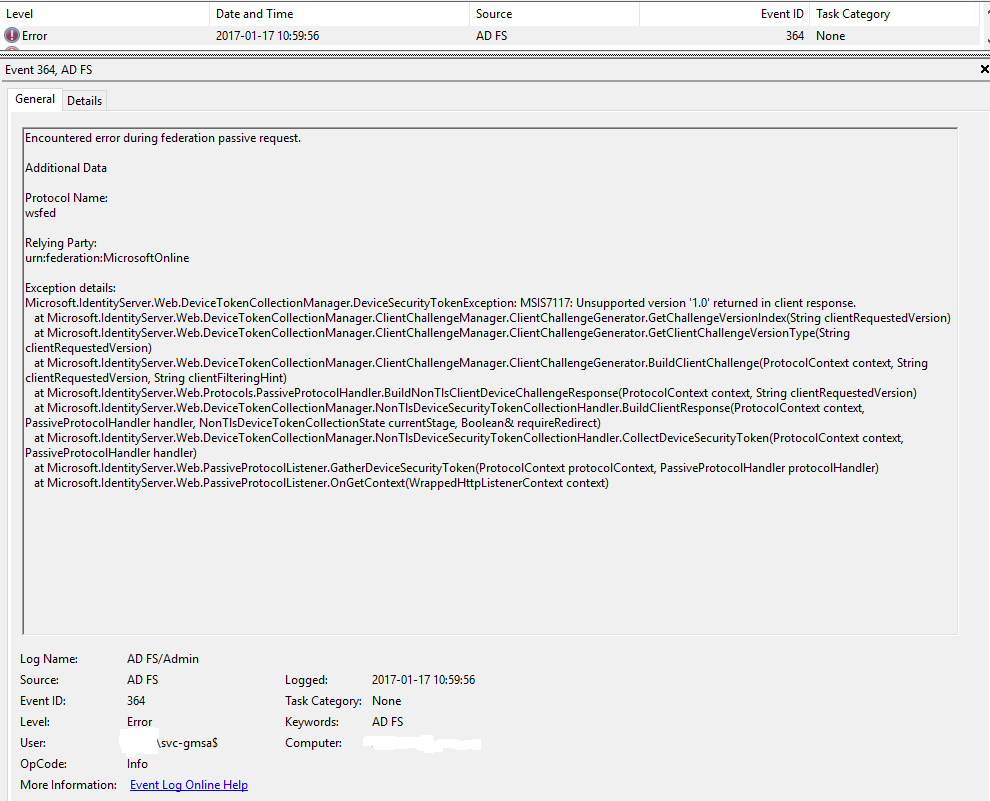This screenshot has width=990, height=801.
Task: Click the OpCode value 'Info'
Action: pos(137,764)
